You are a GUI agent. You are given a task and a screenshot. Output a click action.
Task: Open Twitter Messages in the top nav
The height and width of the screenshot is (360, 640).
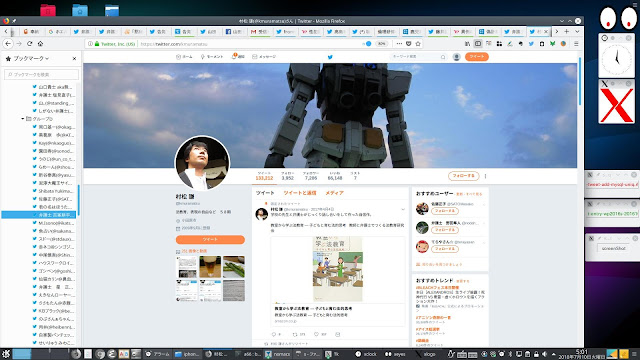click(x=264, y=57)
